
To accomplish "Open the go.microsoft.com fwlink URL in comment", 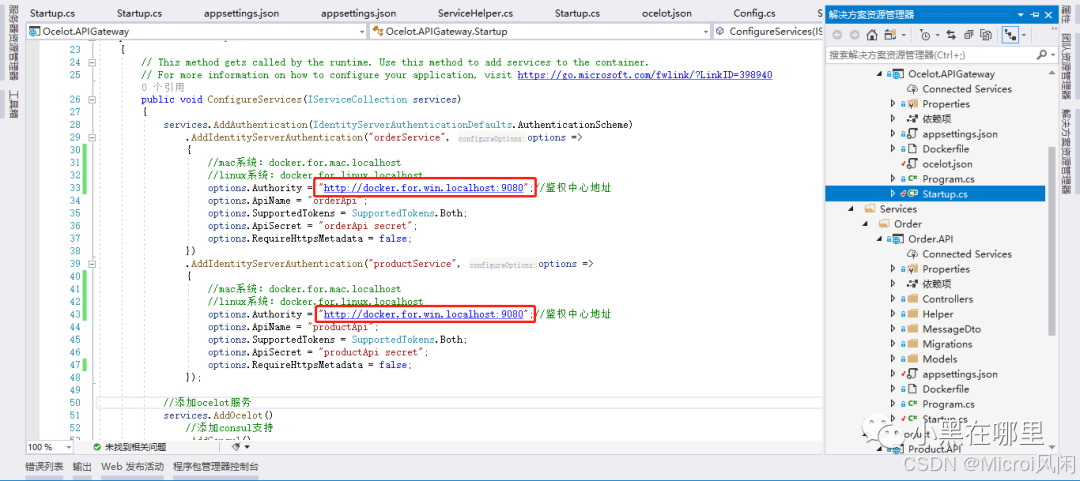I will [645, 75].
